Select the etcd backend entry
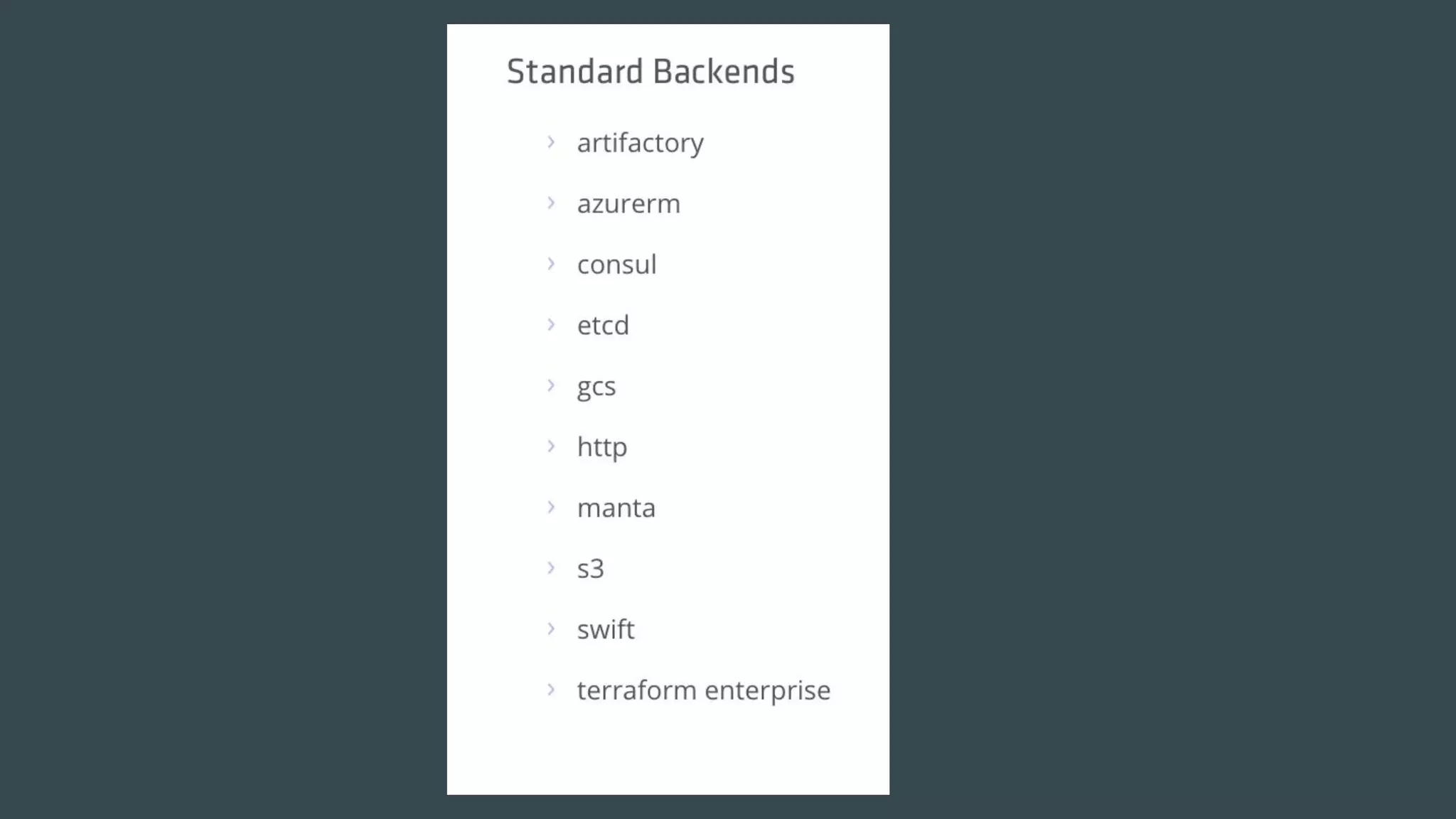 603,326
